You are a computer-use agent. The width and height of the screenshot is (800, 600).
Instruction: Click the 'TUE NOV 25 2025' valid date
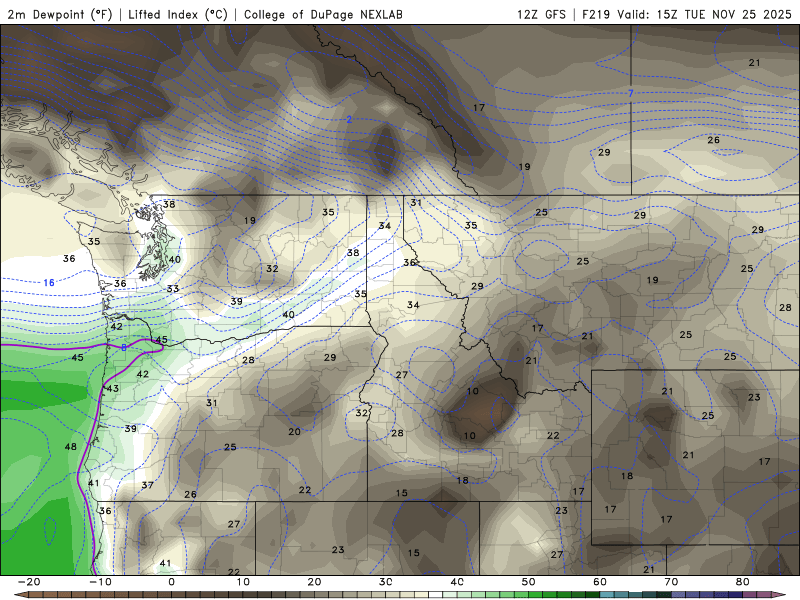point(738,14)
